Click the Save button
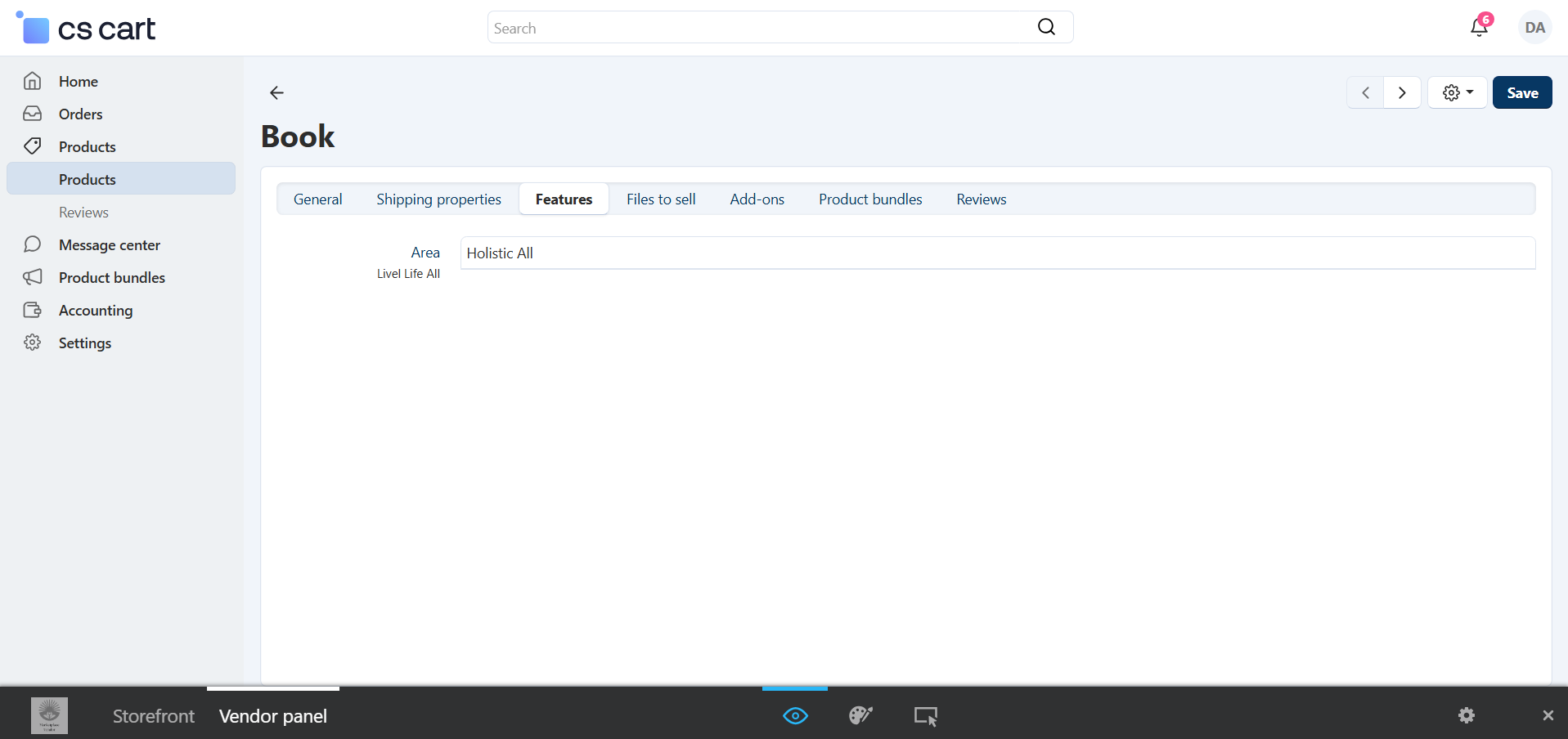1568x739 pixels. (1521, 93)
